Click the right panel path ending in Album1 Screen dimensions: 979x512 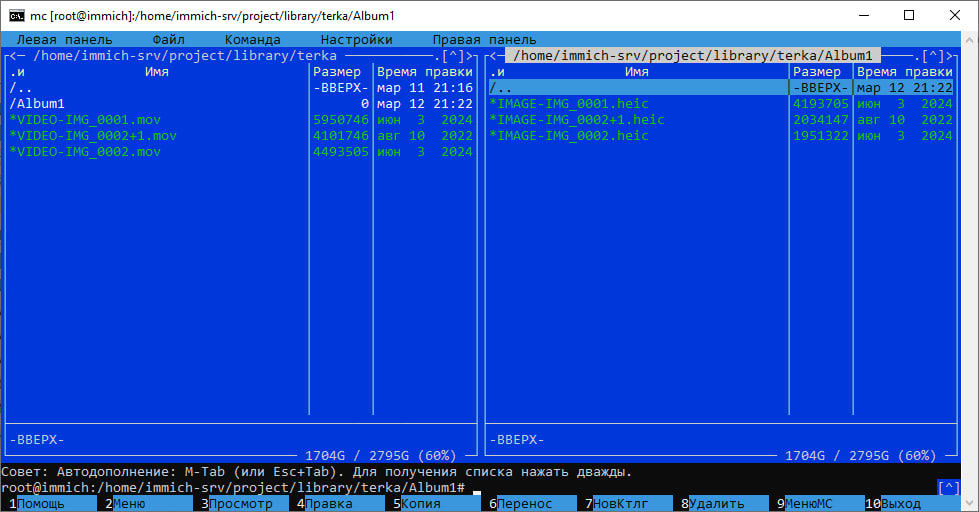click(x=693, y=56)
